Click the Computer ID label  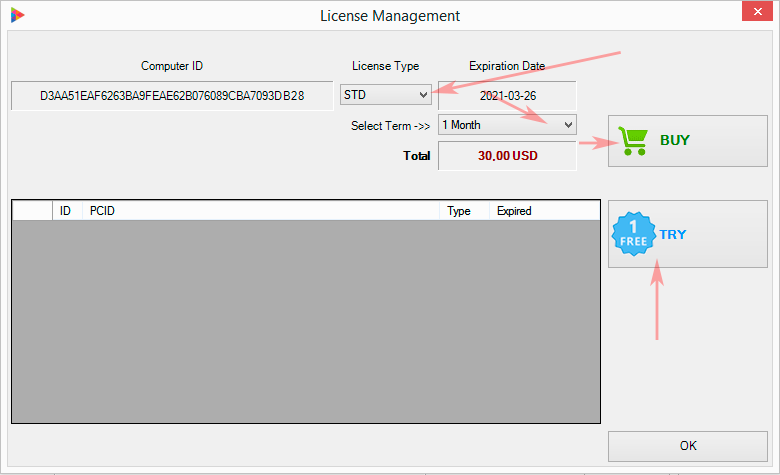172,66
